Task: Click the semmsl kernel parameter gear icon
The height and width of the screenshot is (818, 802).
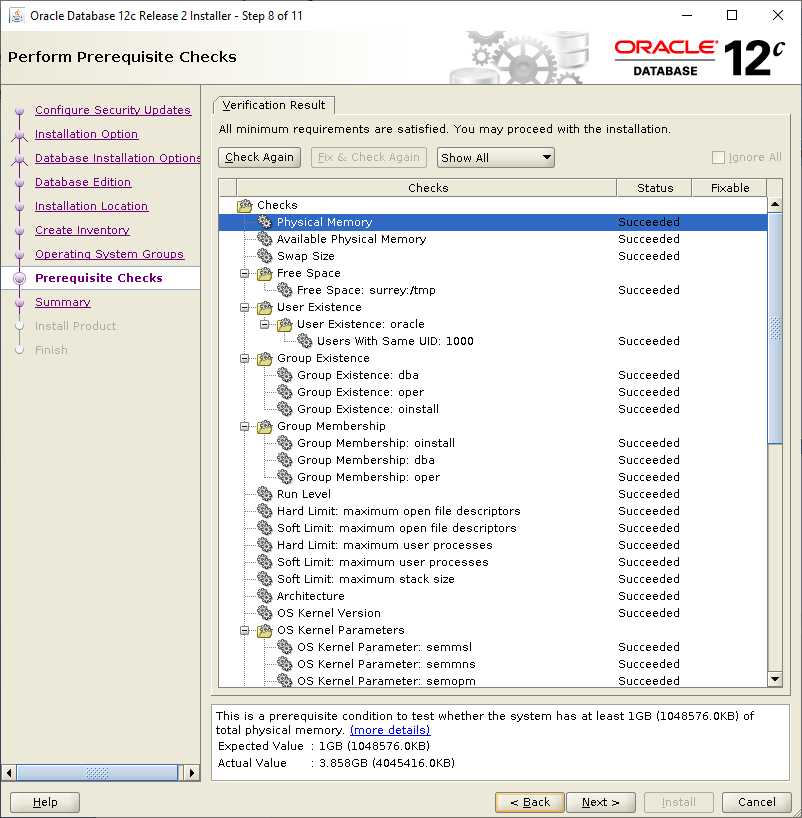Action: coord(285,647)
